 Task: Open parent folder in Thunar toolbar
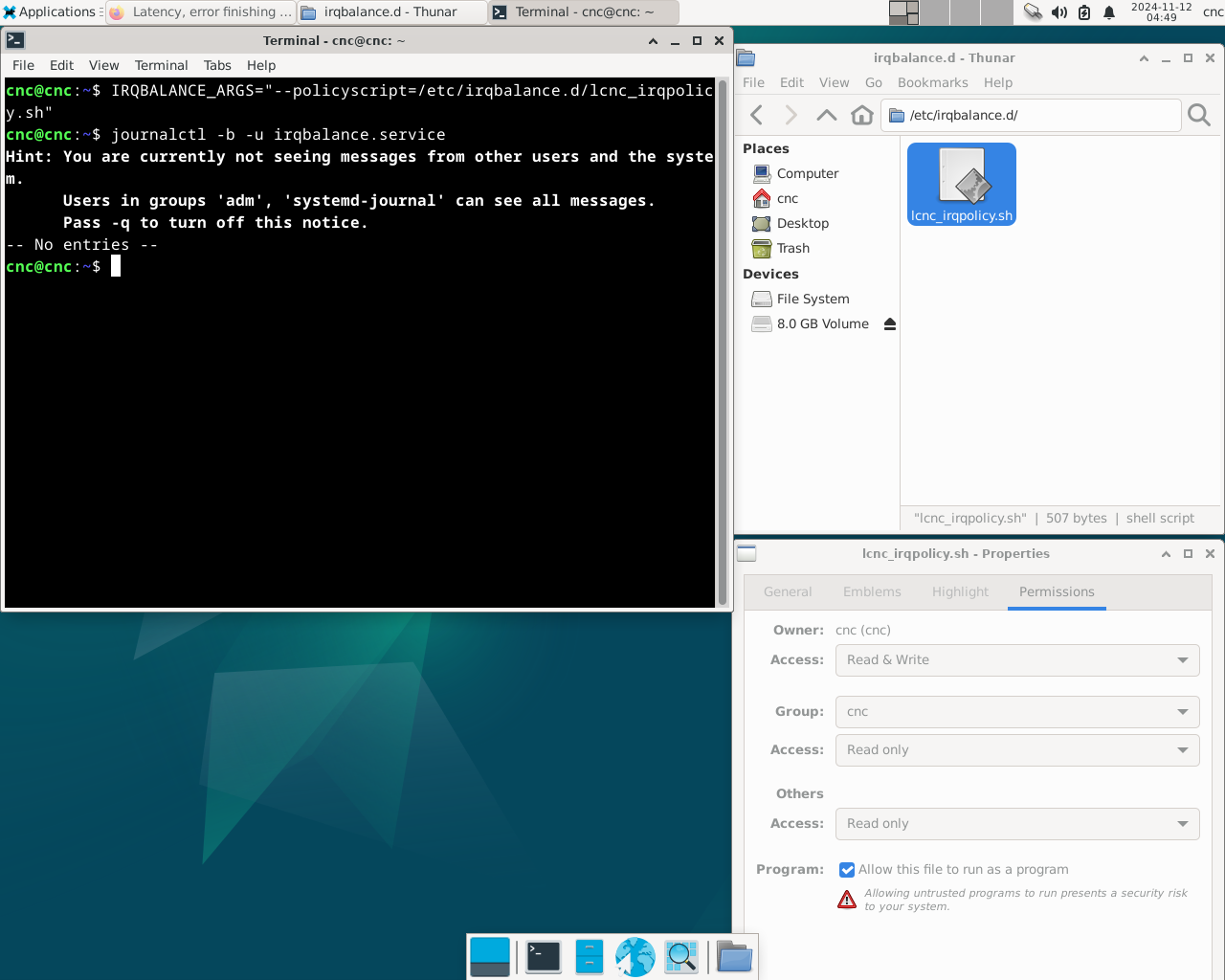[x=827, y=115]
